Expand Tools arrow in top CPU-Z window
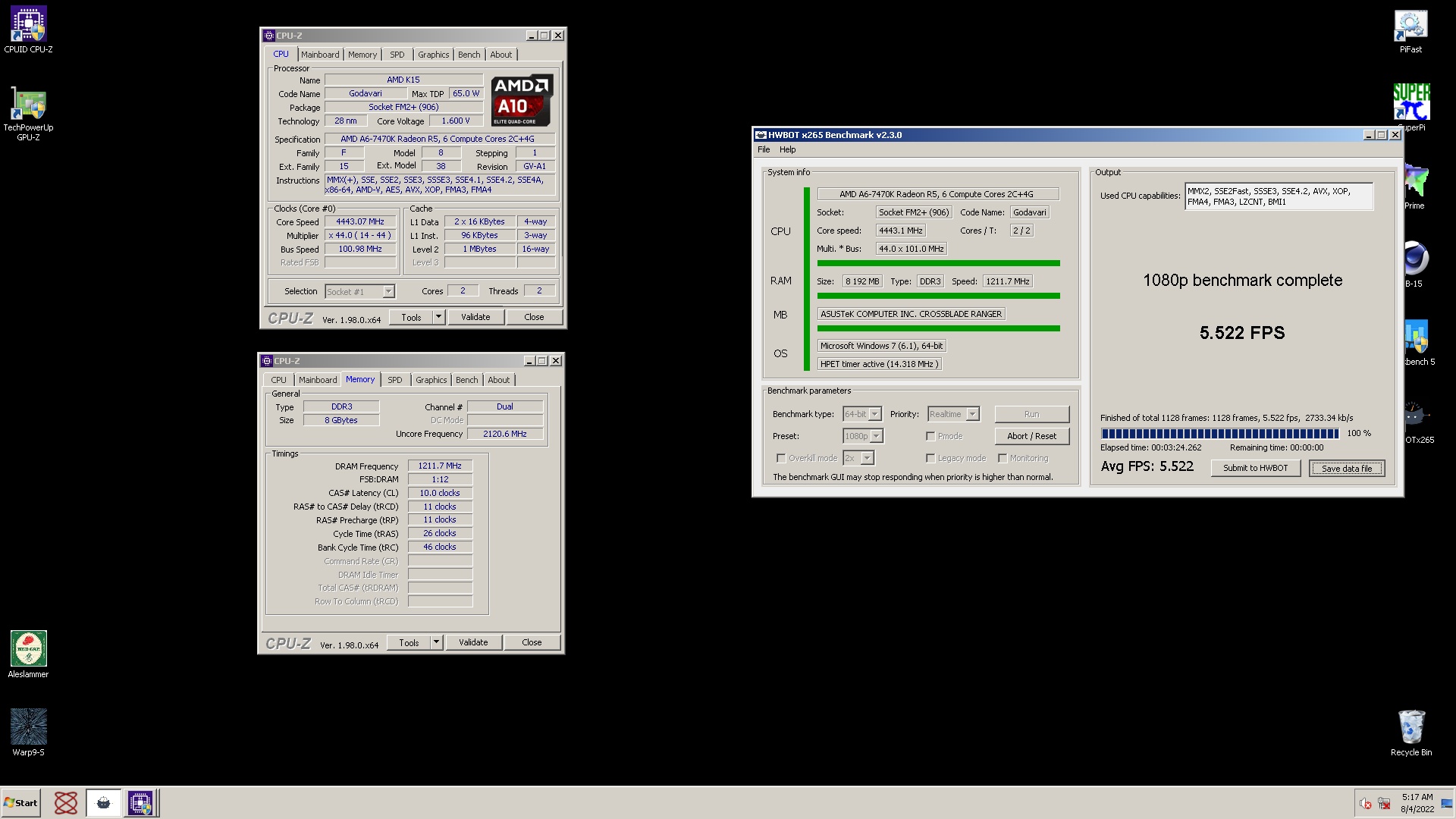1456x819 pixels. (438, 317)
